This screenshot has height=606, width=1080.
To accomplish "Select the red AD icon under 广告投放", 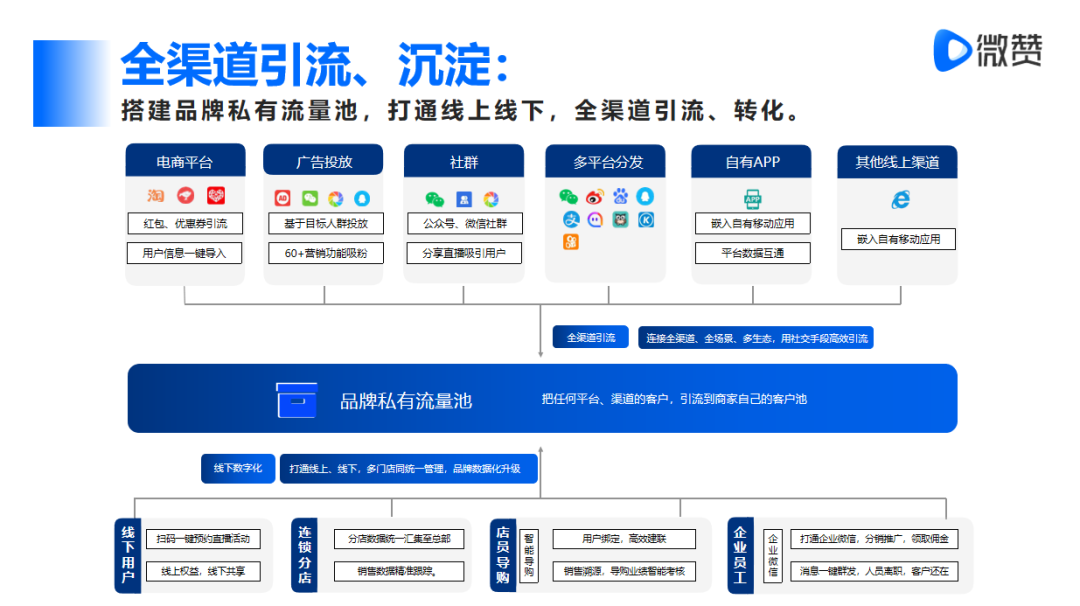I will click(x=281, y=198).
